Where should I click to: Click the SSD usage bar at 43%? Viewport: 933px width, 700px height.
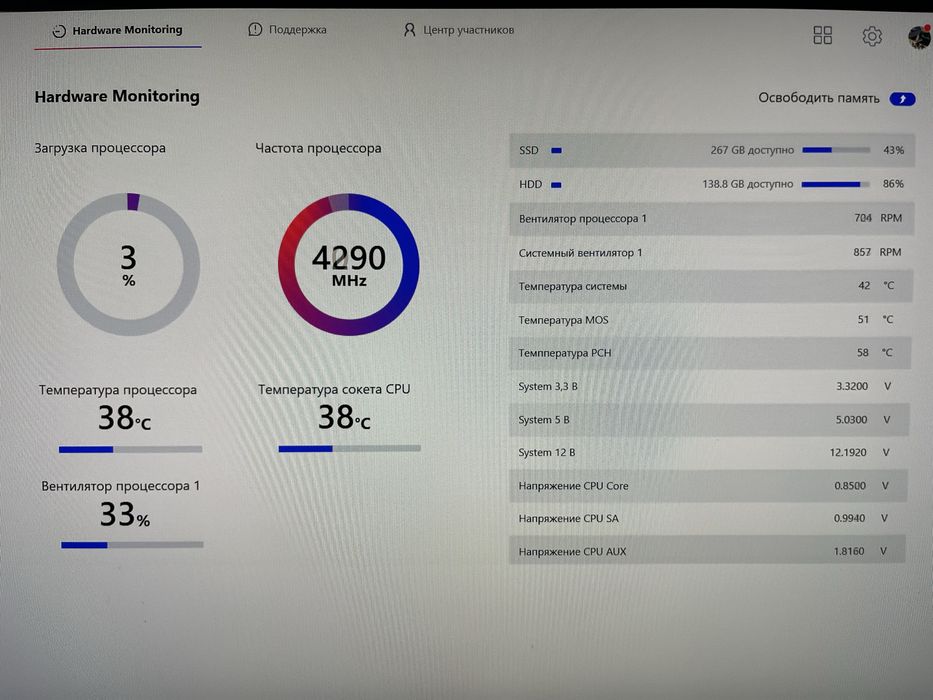tap(836, 150)
